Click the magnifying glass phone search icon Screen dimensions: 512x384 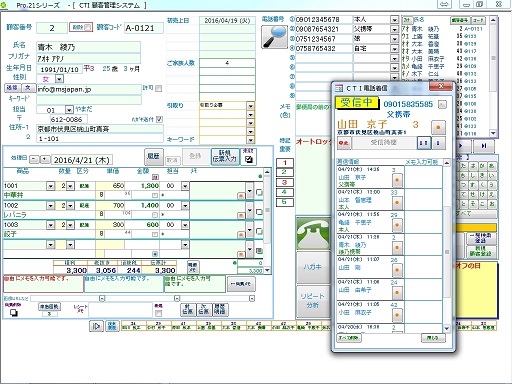click(274, 37)
